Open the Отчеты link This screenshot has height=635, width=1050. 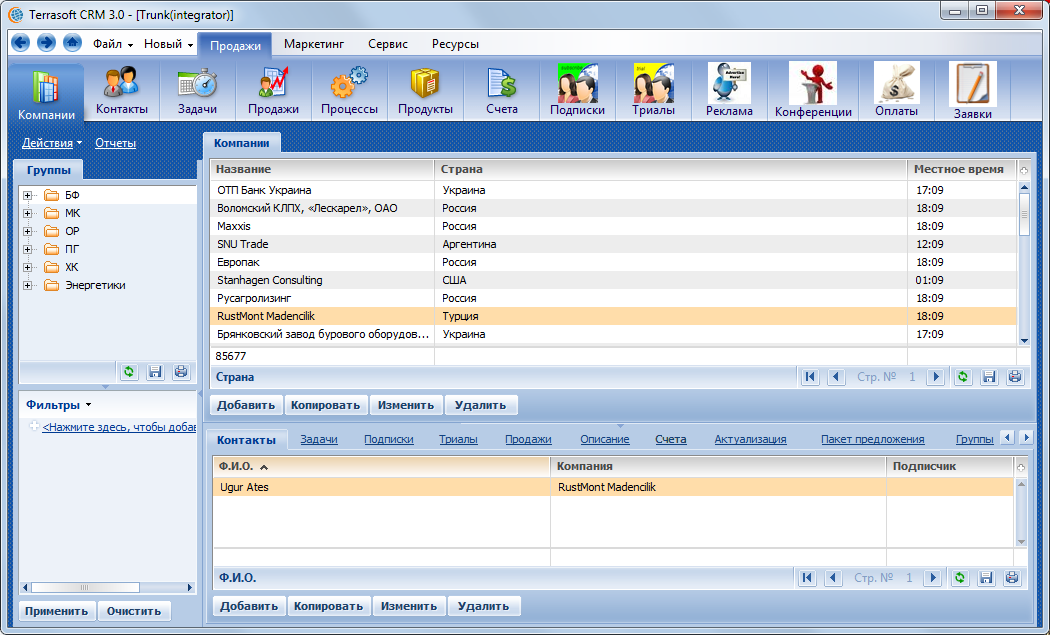click(x=115, y=143)
